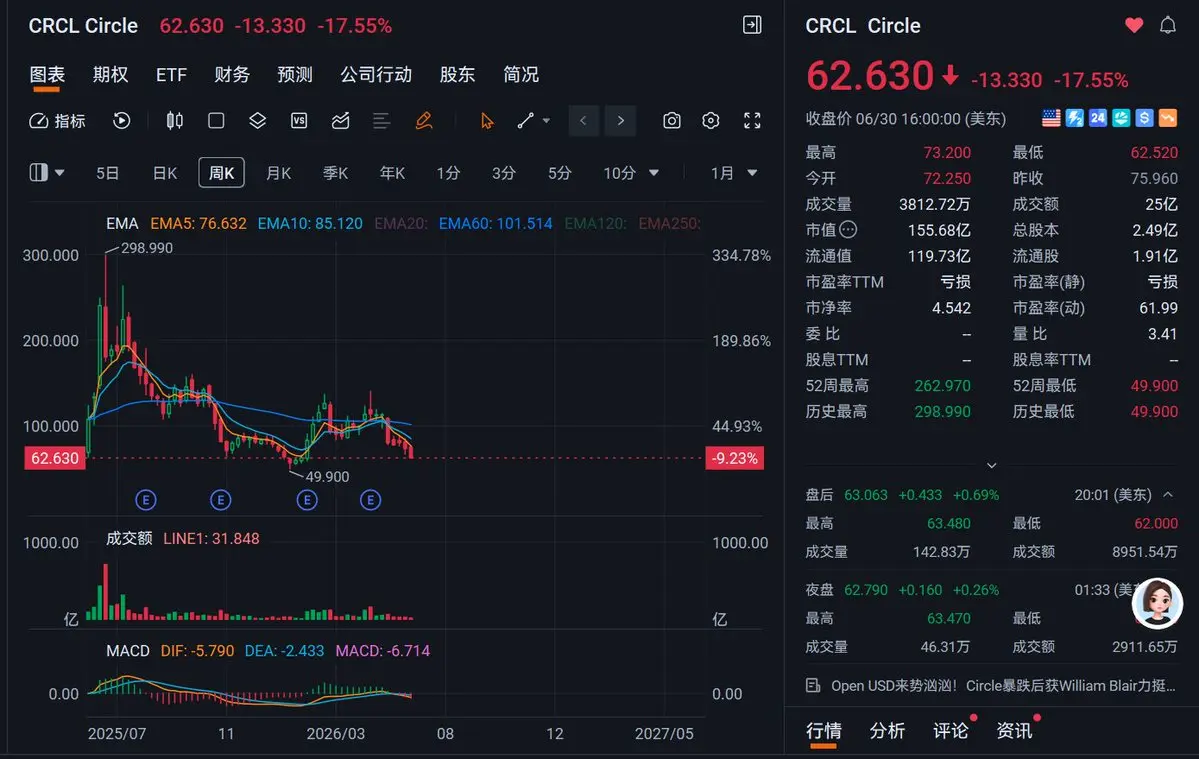This screenshot has width=1199, height=759.
Task: Switch to the 图表 tab
Action: (47, 74)
